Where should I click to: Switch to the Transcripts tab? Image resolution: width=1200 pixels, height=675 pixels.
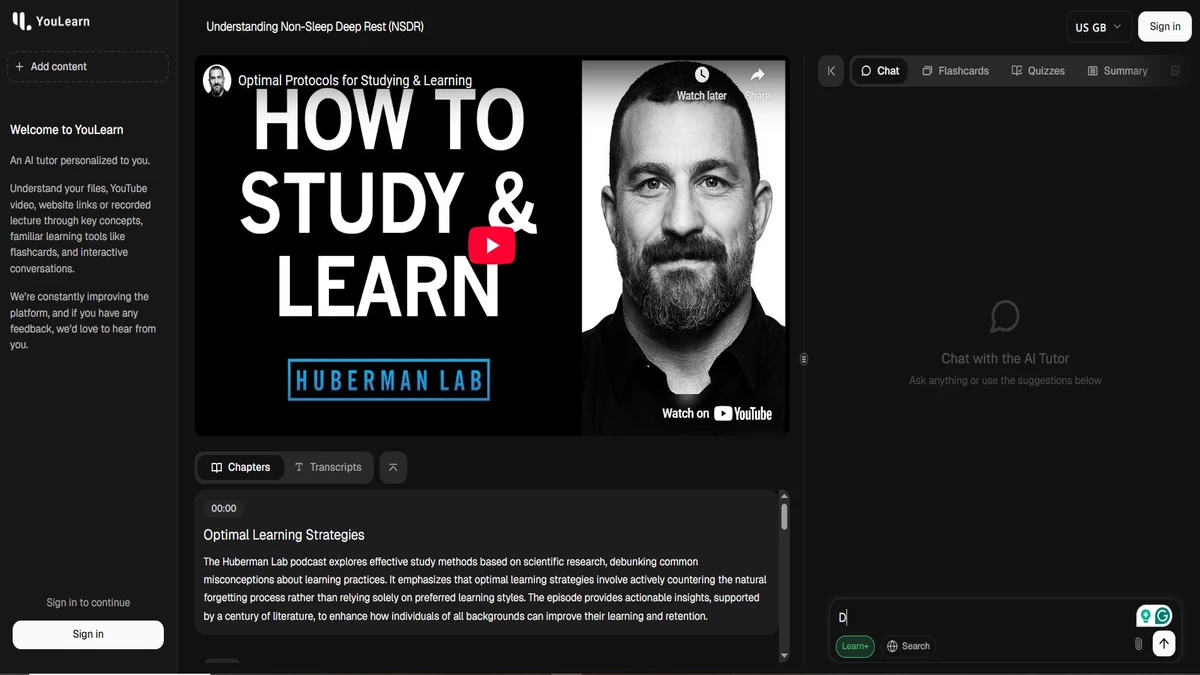328,467
